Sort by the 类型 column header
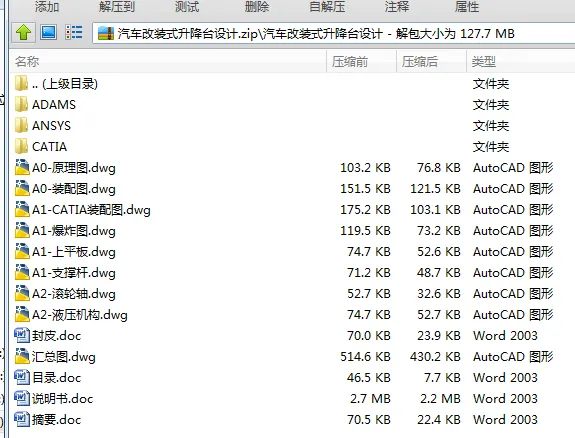This screenshot has width=575, height=438. [x=521, y=61]
